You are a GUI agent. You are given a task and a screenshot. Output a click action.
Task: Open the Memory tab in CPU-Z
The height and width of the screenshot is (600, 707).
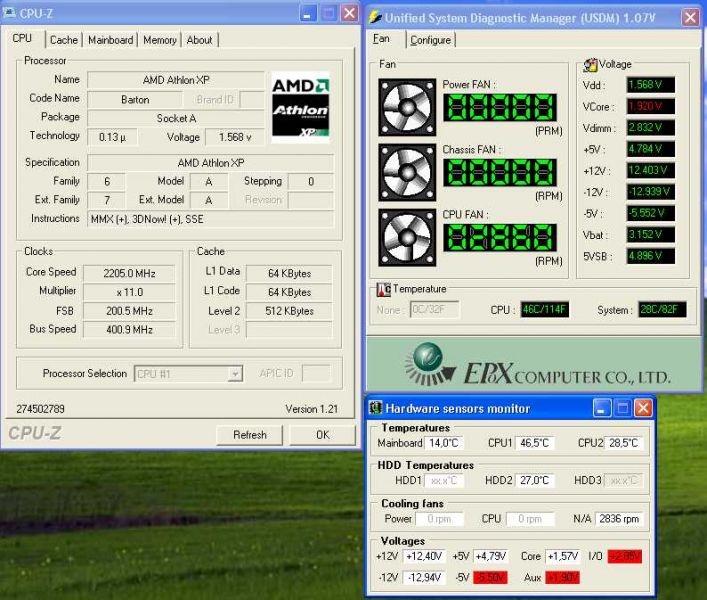pos(160,40)
